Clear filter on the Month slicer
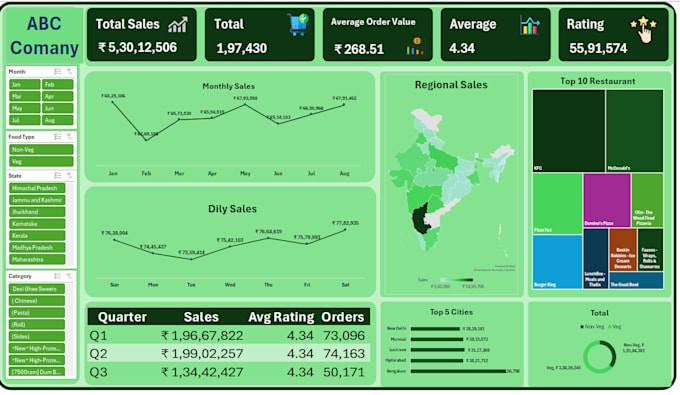680x395 pixels. pyautogui.click(x=69, y=71)
